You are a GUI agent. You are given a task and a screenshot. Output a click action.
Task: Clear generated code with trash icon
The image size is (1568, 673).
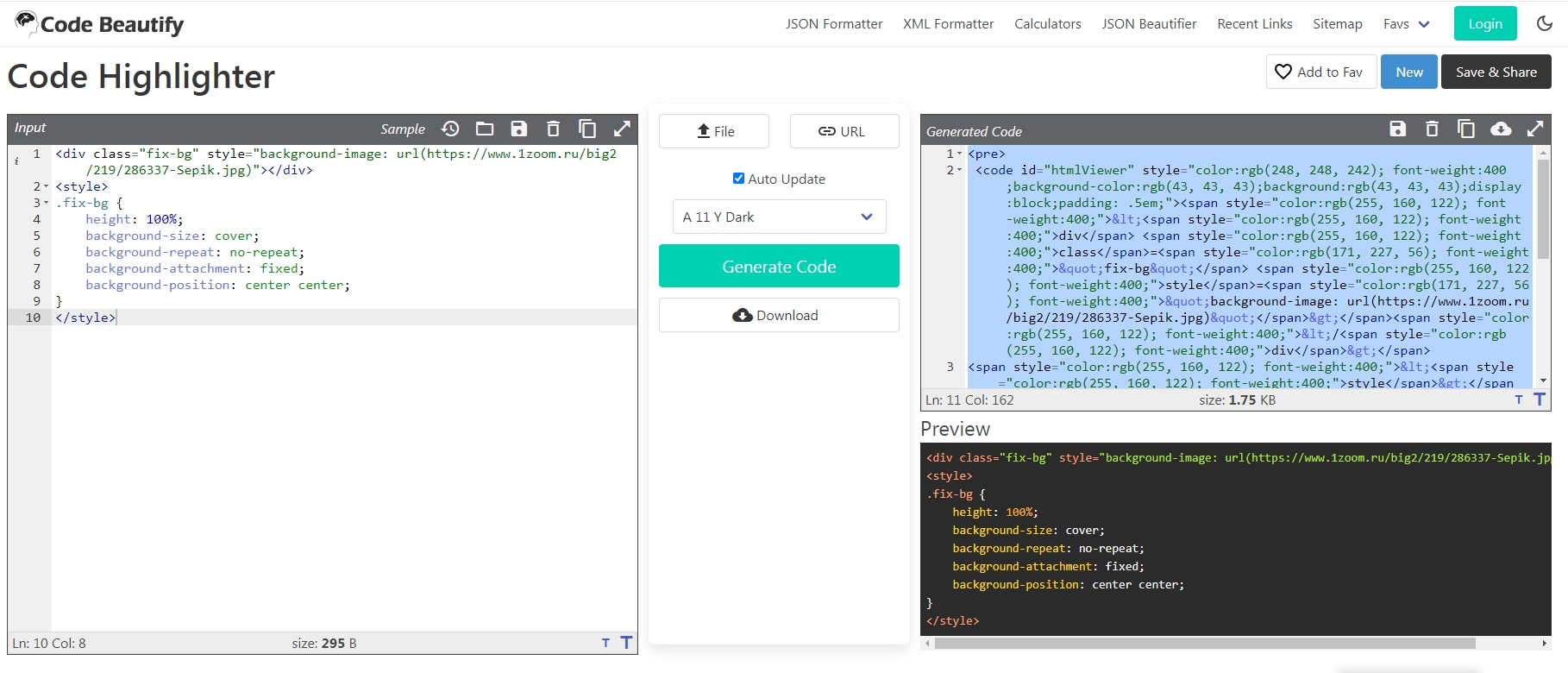pyautogui.click(x=1432, y=129)
